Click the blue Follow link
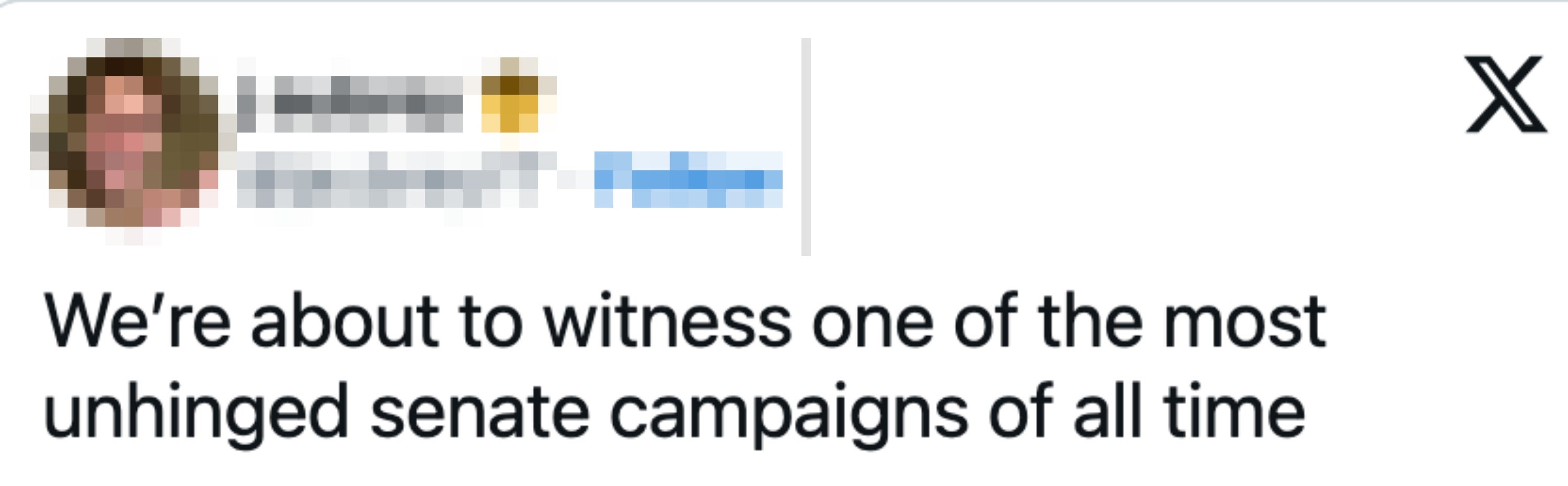 tap(688, 179)
